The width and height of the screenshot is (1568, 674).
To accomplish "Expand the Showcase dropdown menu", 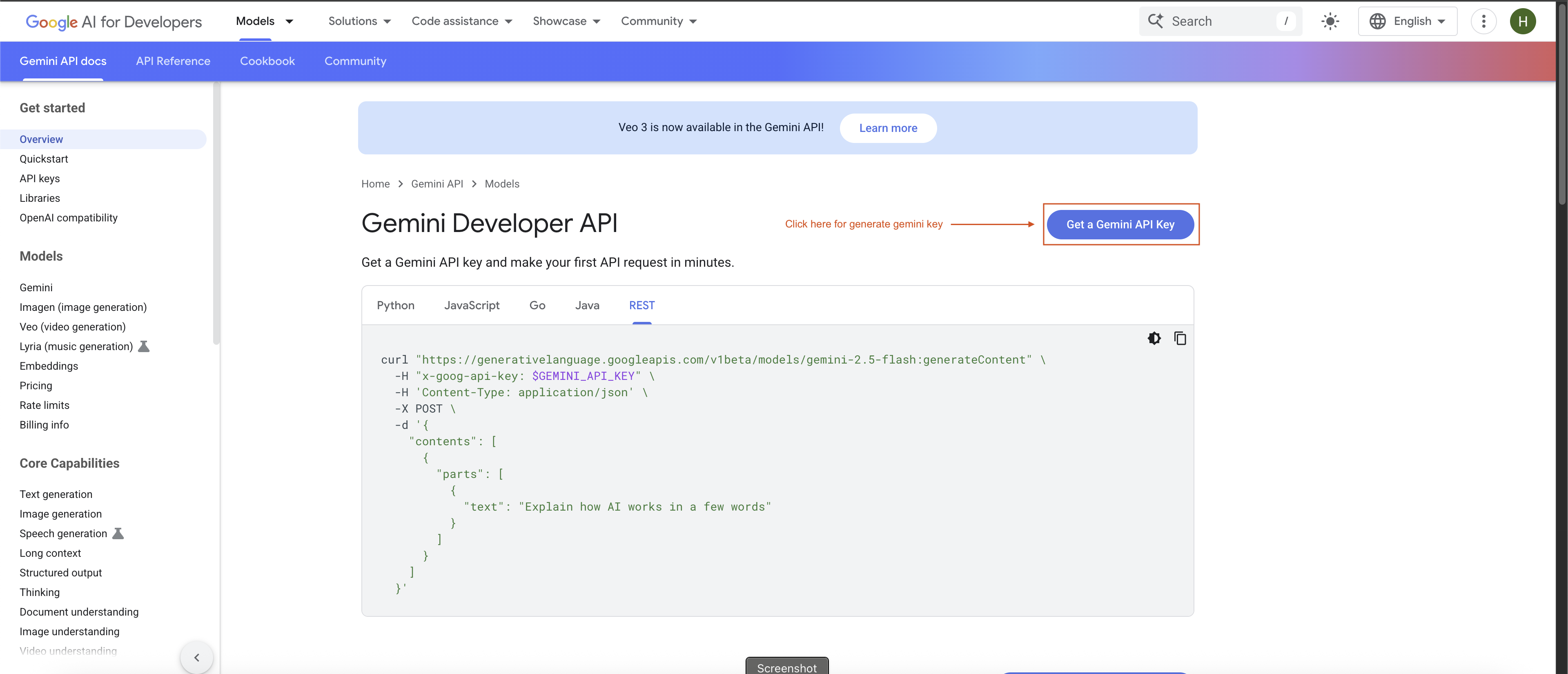I will coord(566,21).
